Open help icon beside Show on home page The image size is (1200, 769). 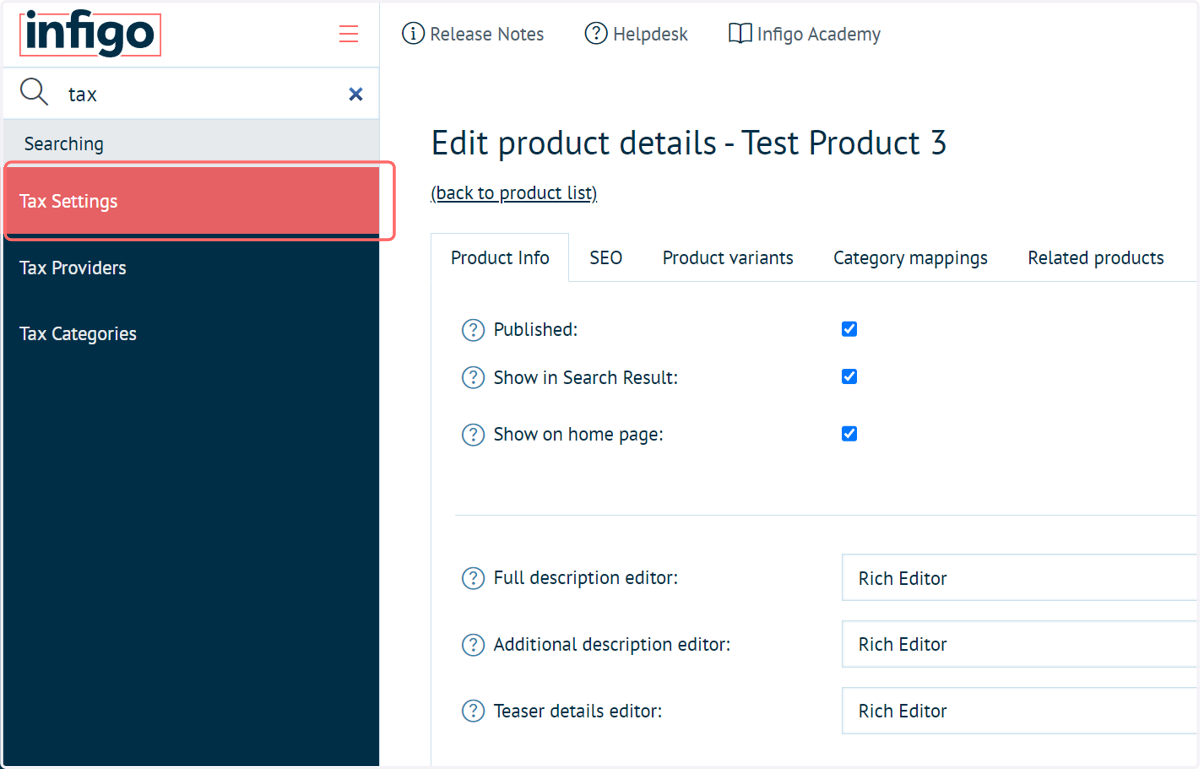(473, 435)
